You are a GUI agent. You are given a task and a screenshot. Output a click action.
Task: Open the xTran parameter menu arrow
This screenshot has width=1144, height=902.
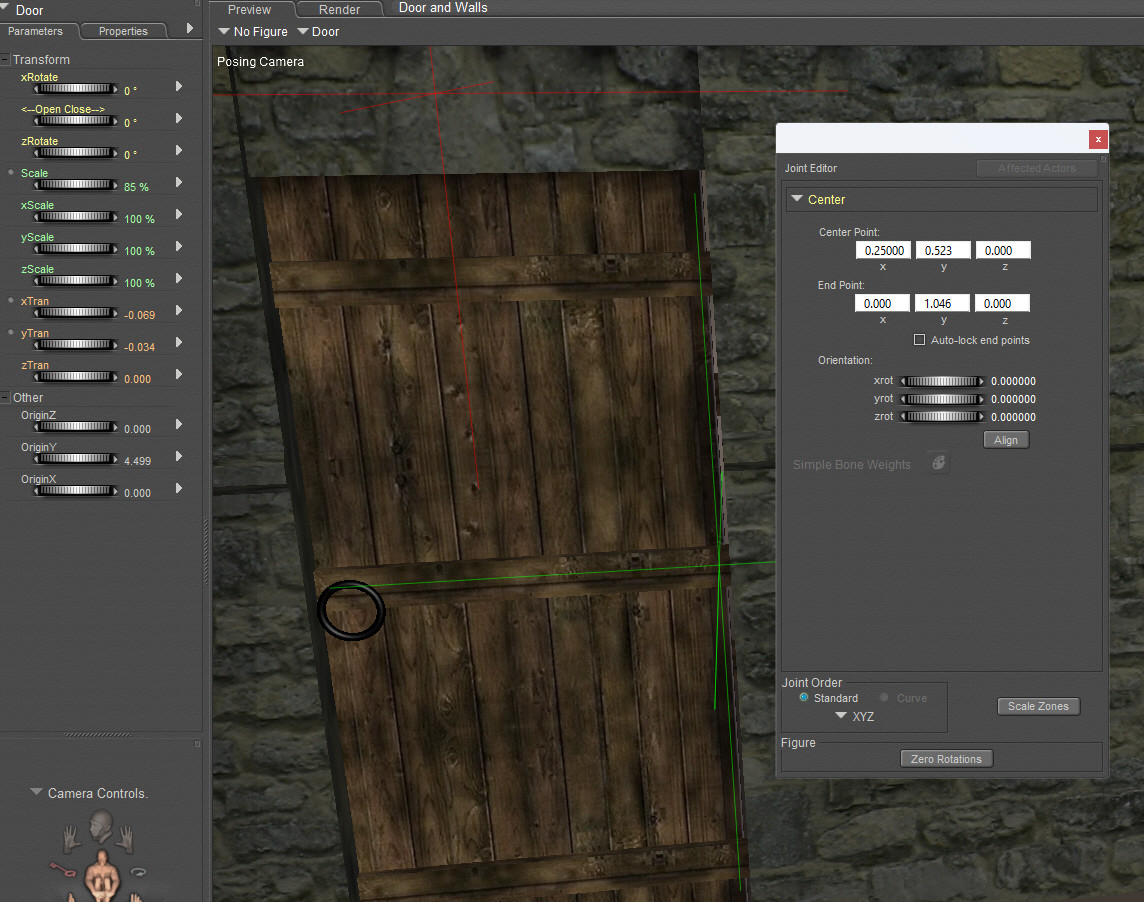(179, 310)
